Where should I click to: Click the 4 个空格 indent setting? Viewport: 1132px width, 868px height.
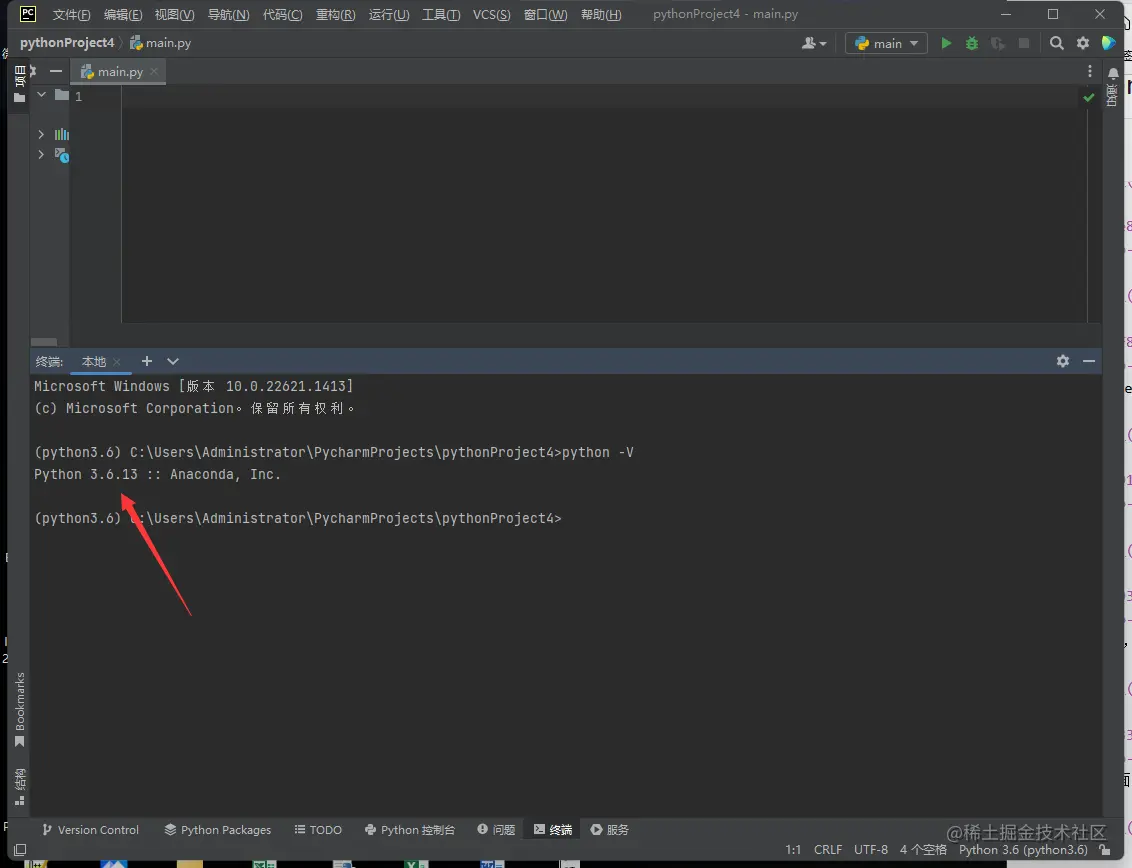923,850
